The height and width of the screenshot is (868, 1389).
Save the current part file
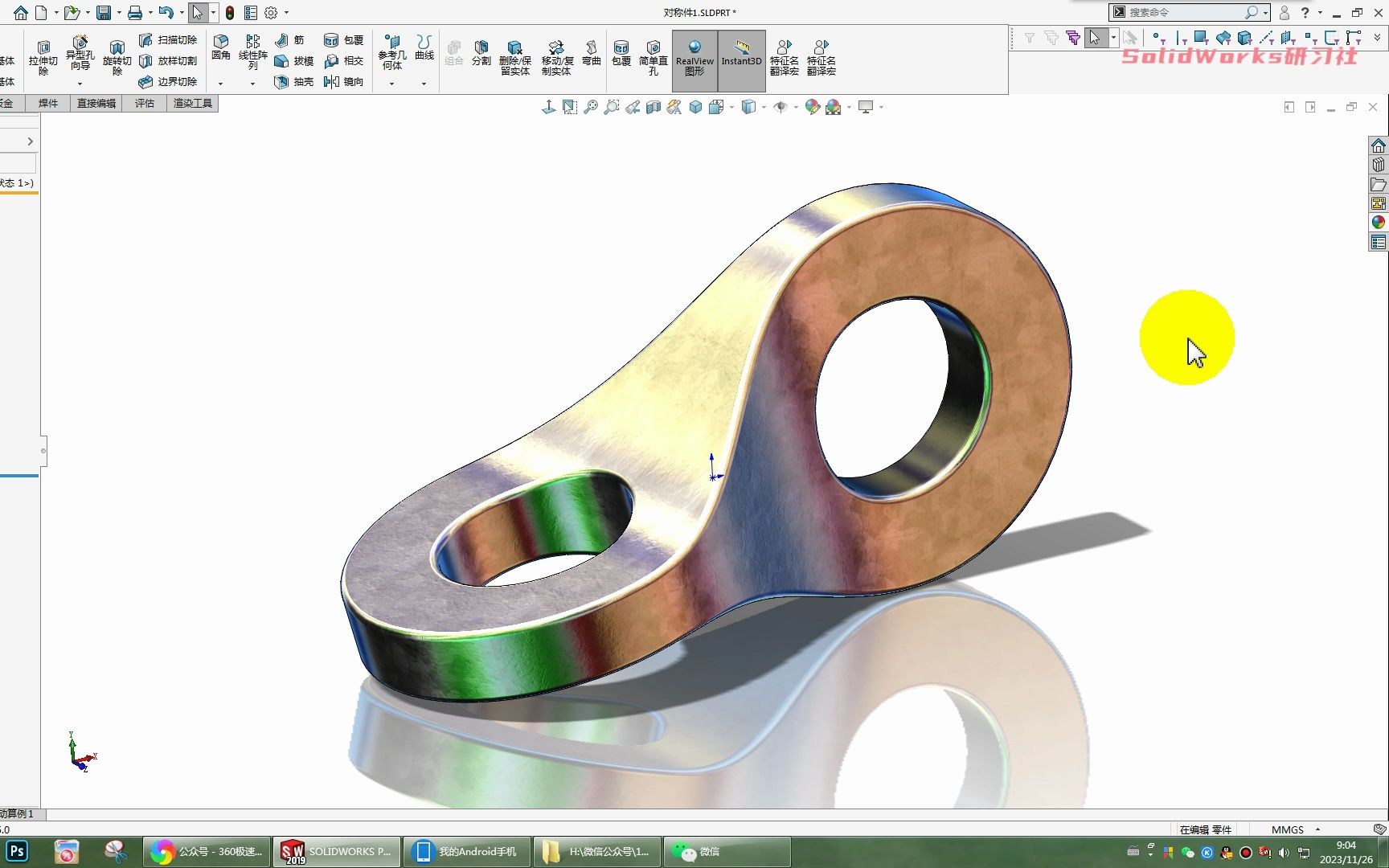coord(104,13)
